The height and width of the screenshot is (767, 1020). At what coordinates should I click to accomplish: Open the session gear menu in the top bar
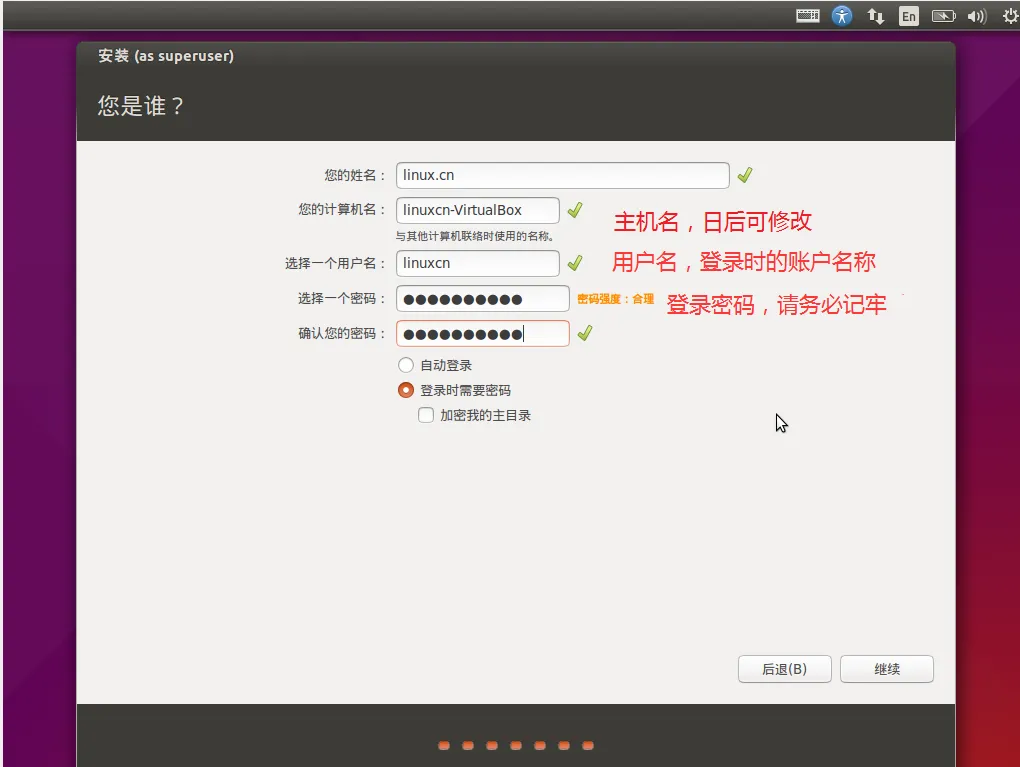(1007, 15)
